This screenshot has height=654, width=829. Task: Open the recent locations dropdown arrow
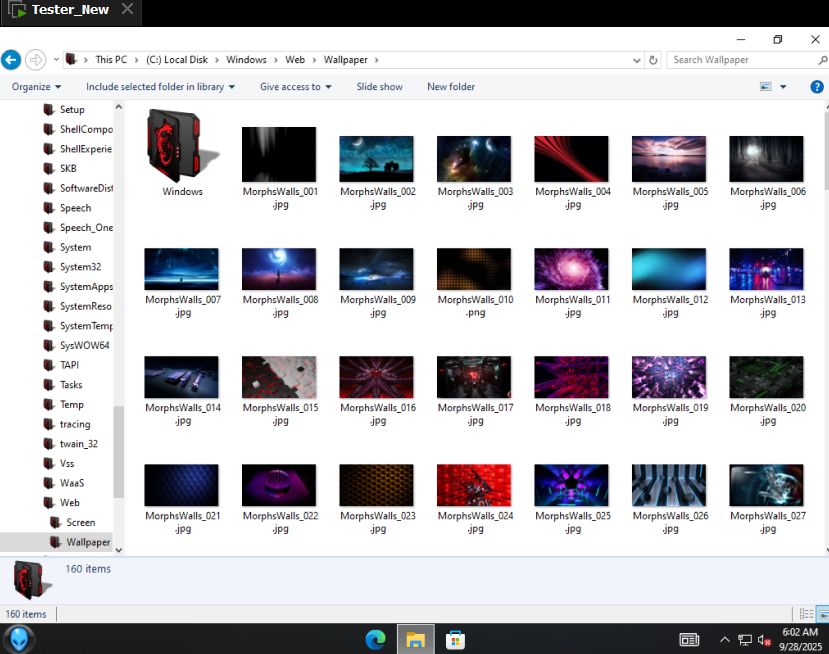pyautogui.click(x=56, y=59)
